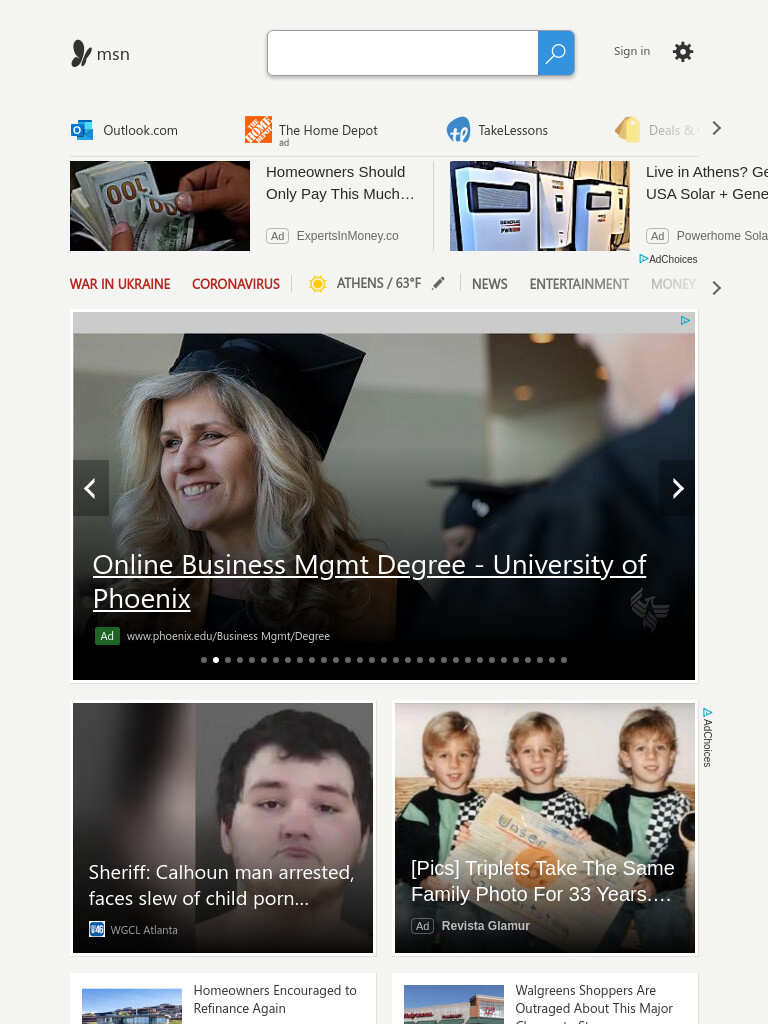Click the yellow Deals tag icon
Viewport: 768px width, 1024px height.
(628, 129)
